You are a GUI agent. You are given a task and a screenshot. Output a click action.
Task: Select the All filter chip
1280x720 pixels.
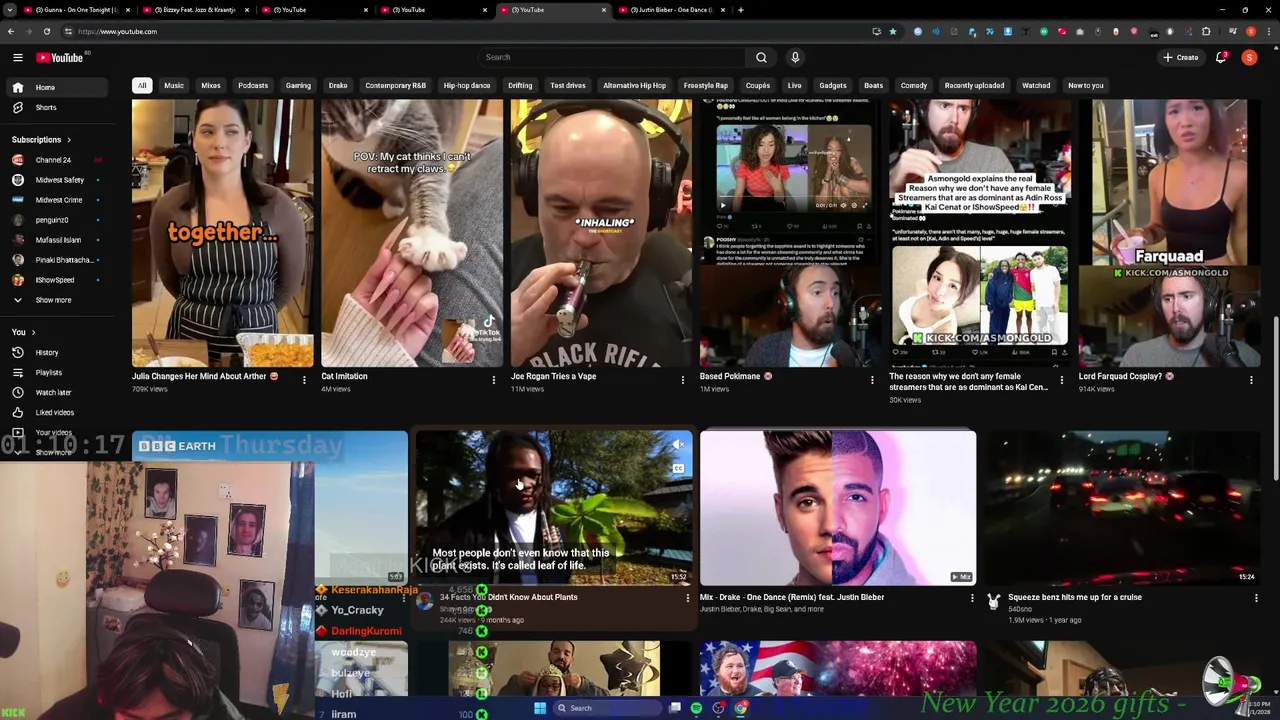click(x=142, y=85)
